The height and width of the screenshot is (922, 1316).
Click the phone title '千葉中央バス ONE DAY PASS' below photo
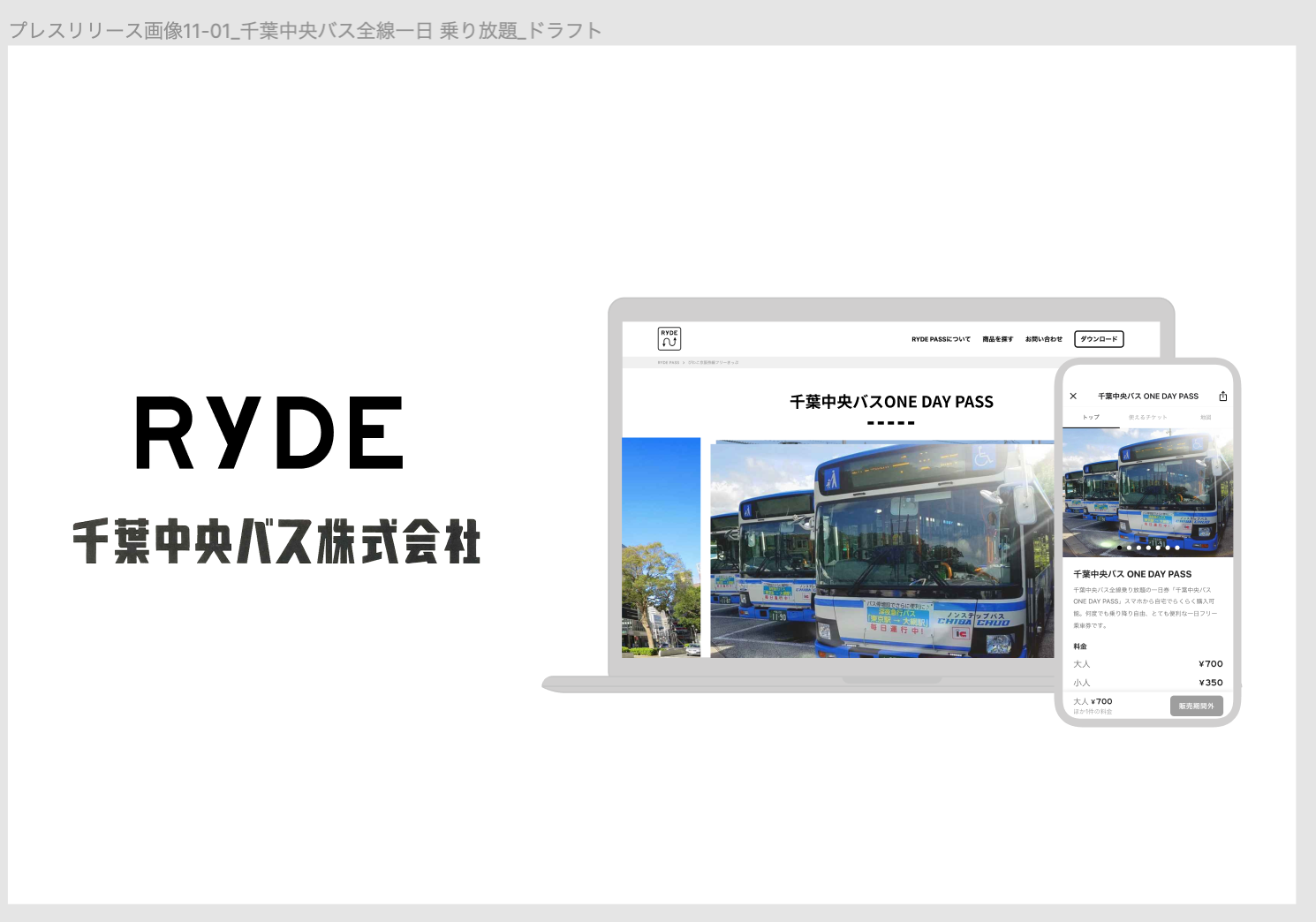pyautogui.click(x=1132, y=574)
